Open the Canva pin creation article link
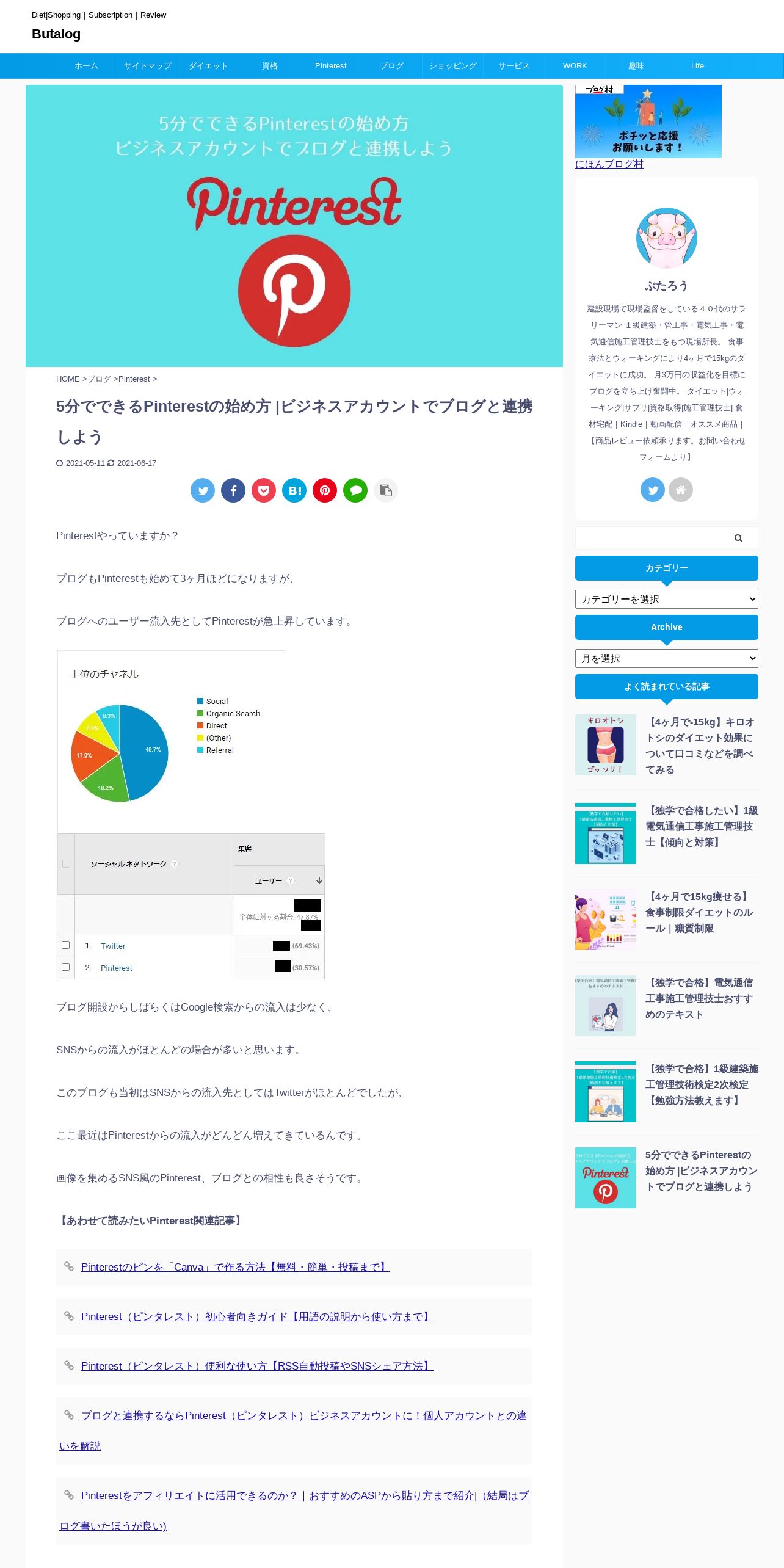784x1568 pixels. (x=235, y=1267)
